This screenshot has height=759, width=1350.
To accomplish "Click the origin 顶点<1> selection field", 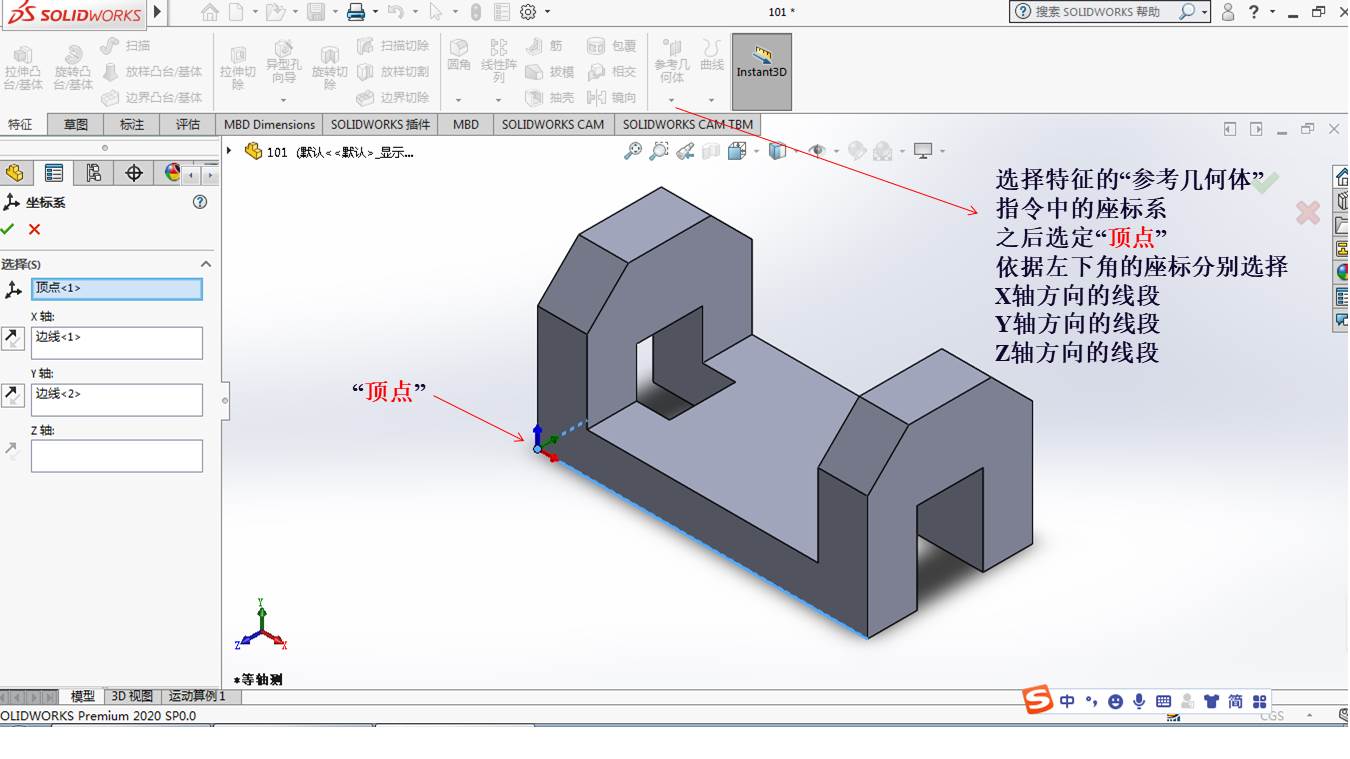I will [117, 288].
